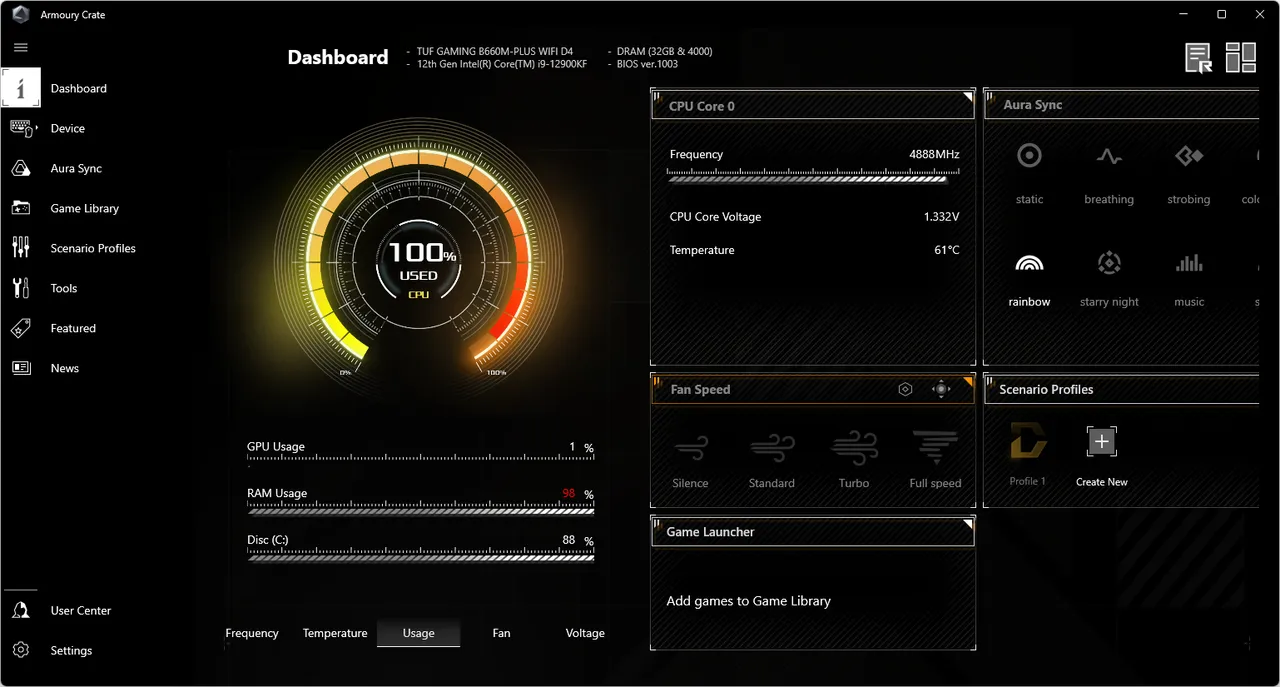The height and width of the screenshot is (687, 1280).
Task: Collapse the sidebar with the hamburger menu
Action: tap(21, 48)
